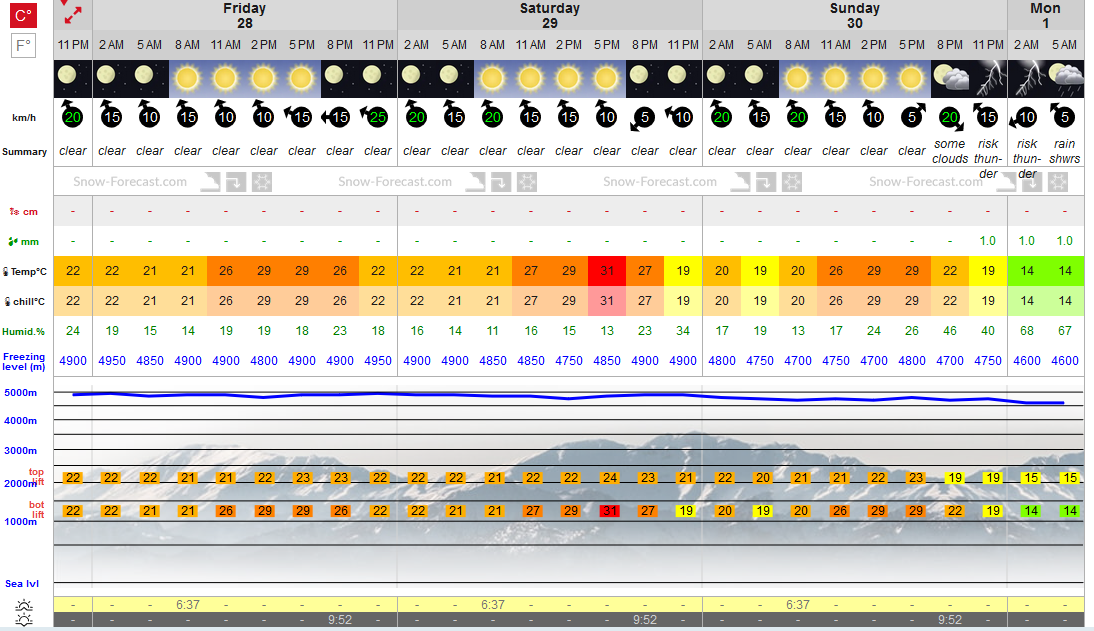Click the Friday 8 PM wind arrow showing 15
Viewport: 1094px width, 631px height.
tap(336, 117)
